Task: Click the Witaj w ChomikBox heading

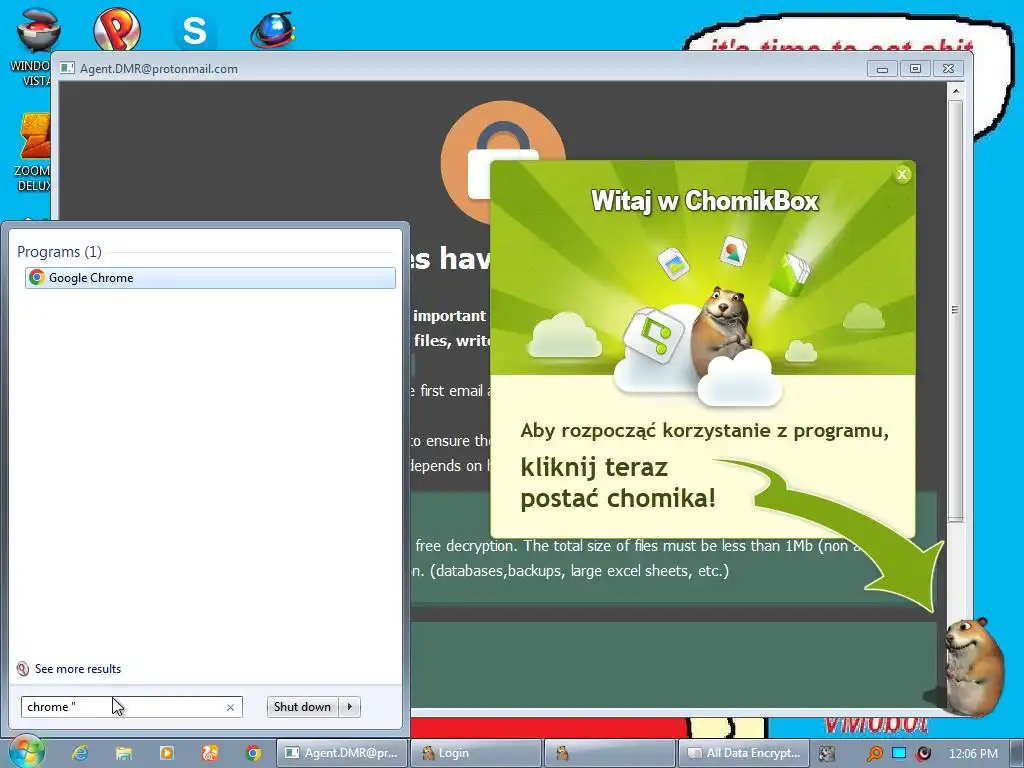Action: pos(705,200)
